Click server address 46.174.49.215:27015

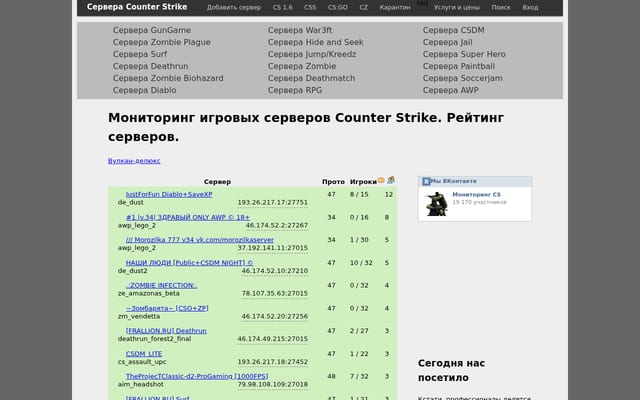(273, 339)
